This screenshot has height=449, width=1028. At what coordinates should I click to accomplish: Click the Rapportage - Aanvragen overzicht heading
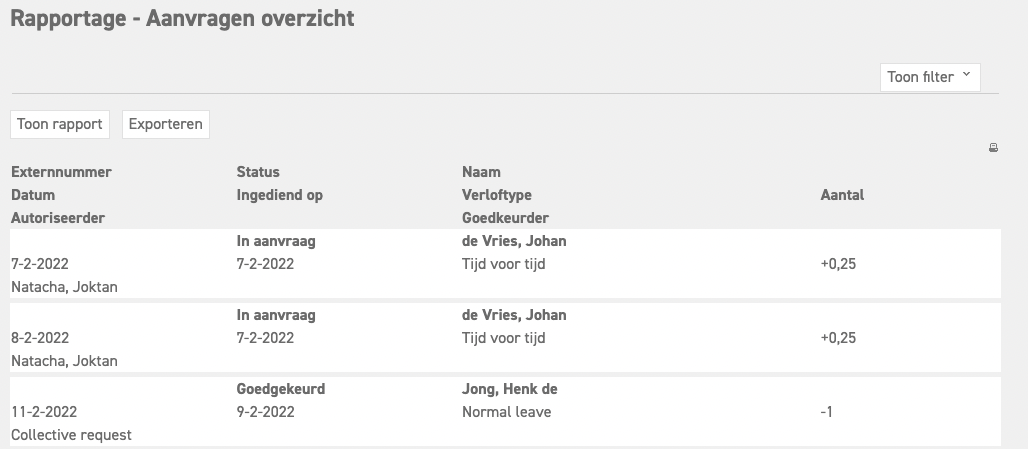[x=182, y=18]
